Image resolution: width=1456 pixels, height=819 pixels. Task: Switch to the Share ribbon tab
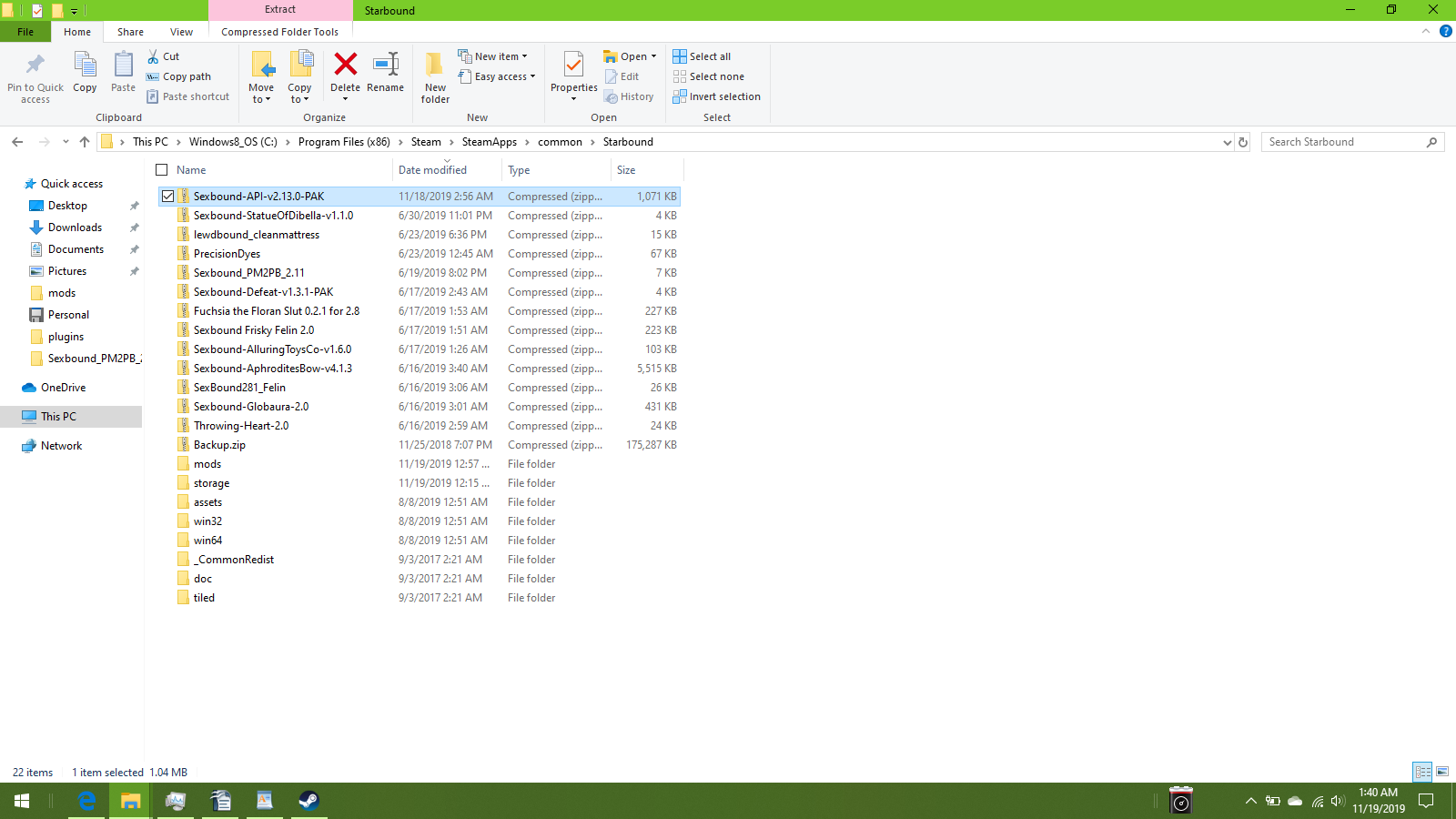tap(130, 32)
